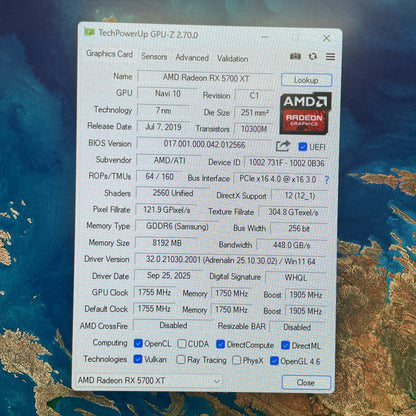The image size is (416, 416).
Task: Click the Texture Fillrate value 304.8 GTexel/s
Action: tap(293, 212)
